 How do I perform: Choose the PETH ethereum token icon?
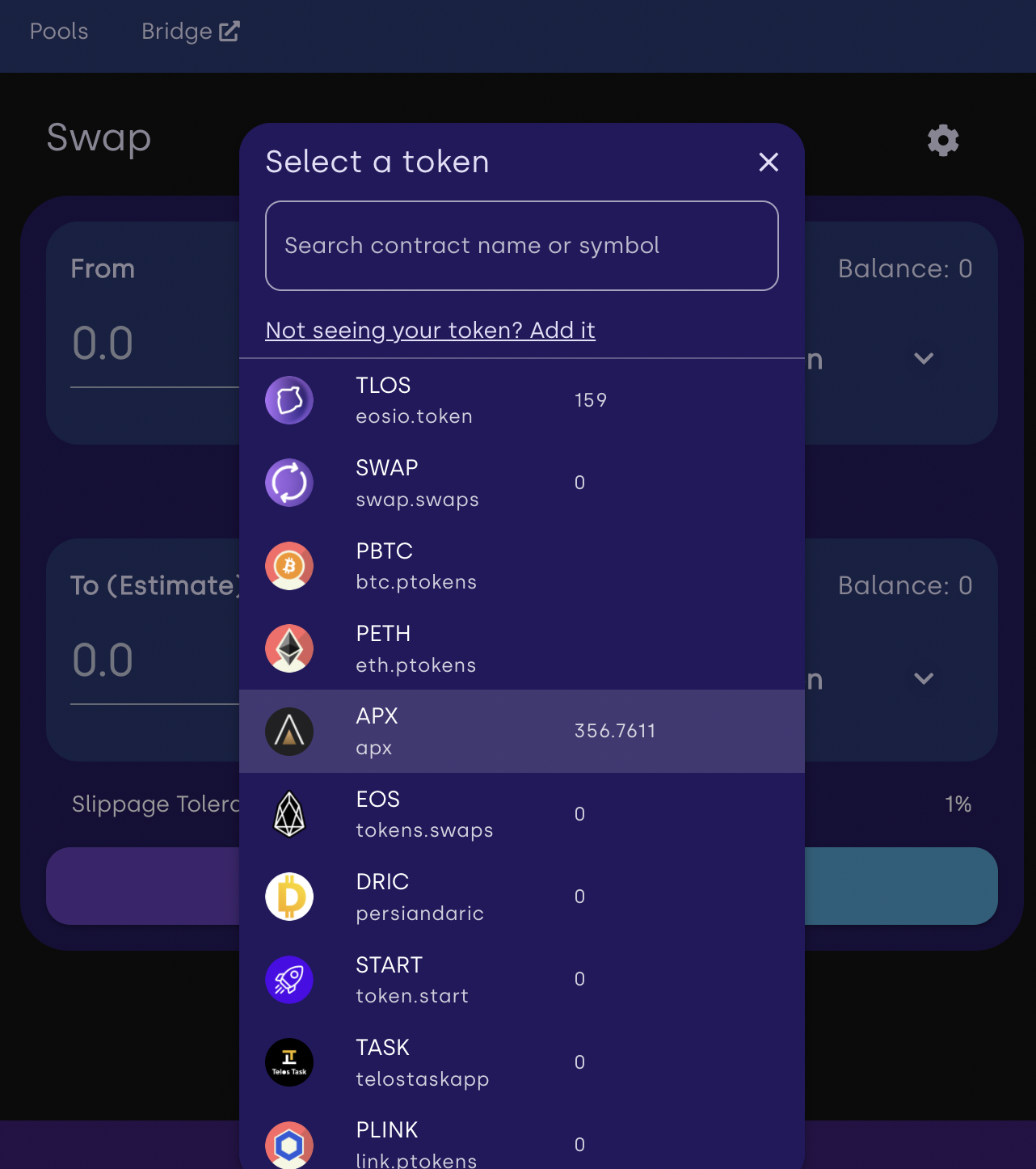pos(289,648)
